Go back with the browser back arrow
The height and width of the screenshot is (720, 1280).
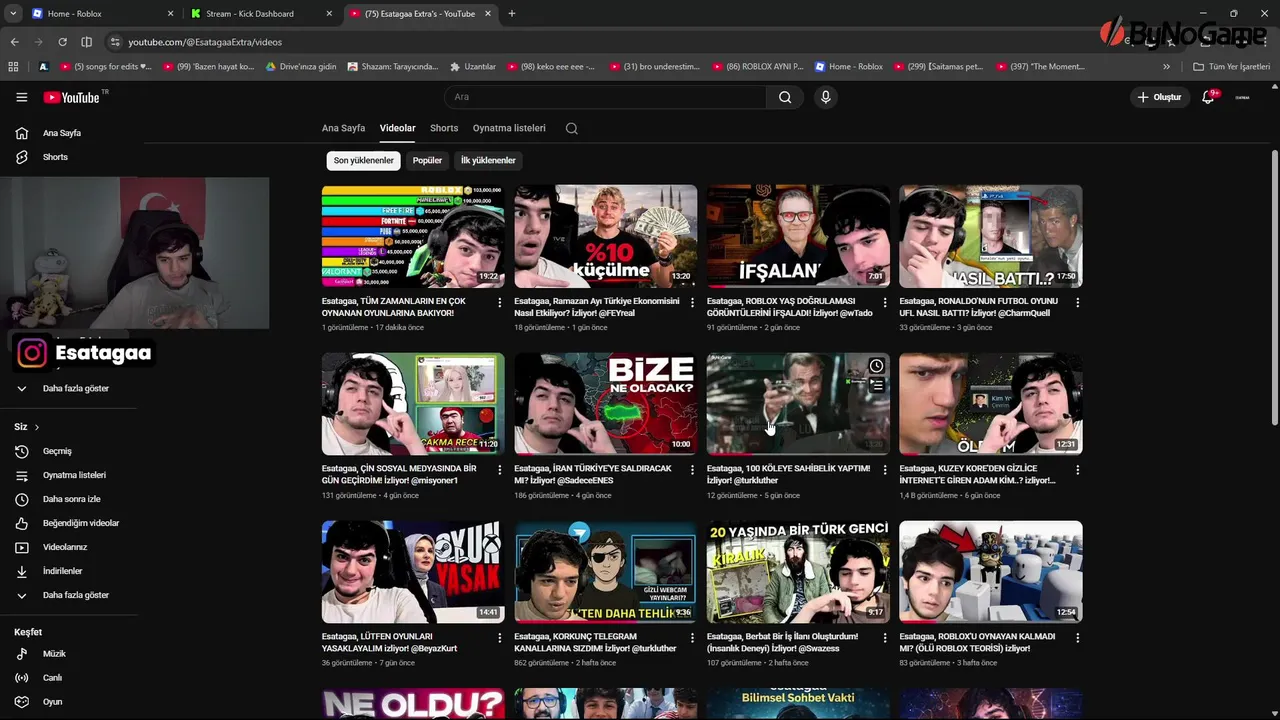click(15, 42)
